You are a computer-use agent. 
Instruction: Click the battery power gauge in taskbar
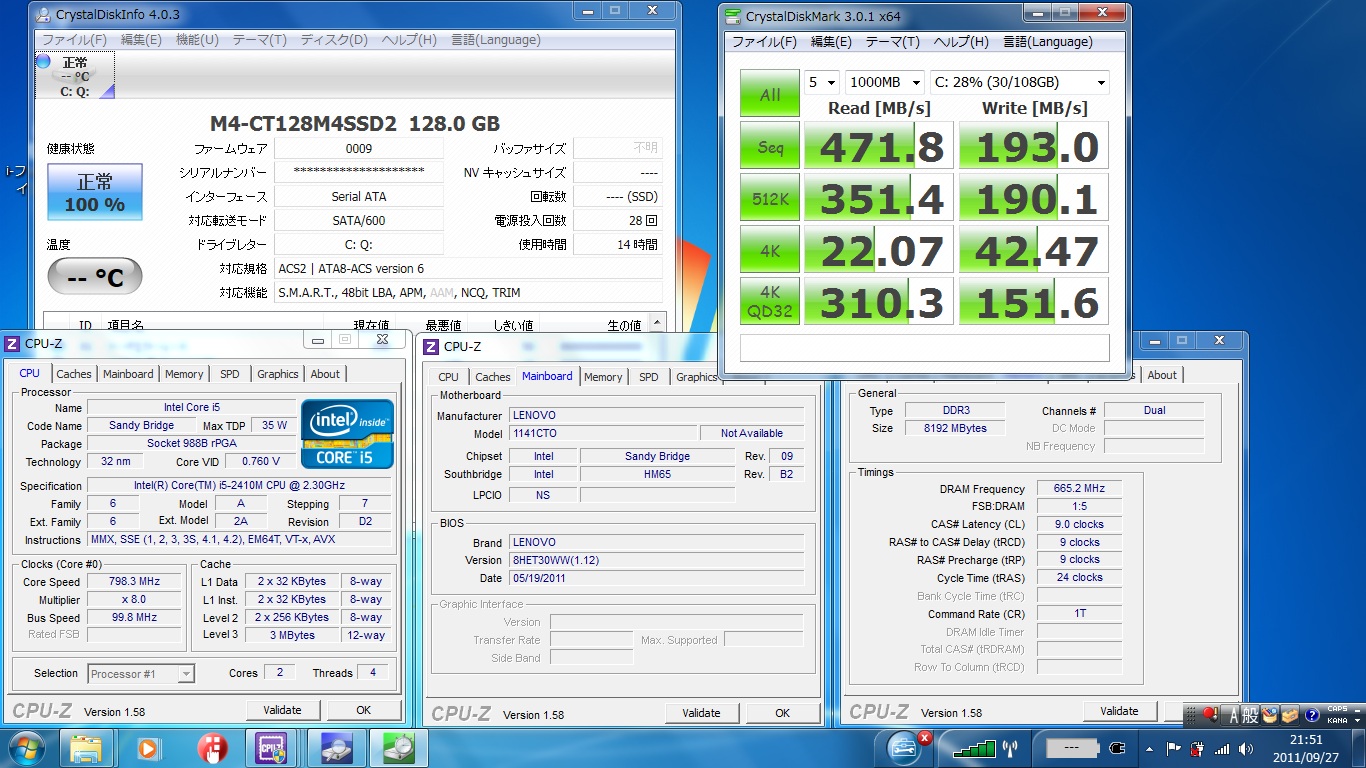pos(1072,748)
